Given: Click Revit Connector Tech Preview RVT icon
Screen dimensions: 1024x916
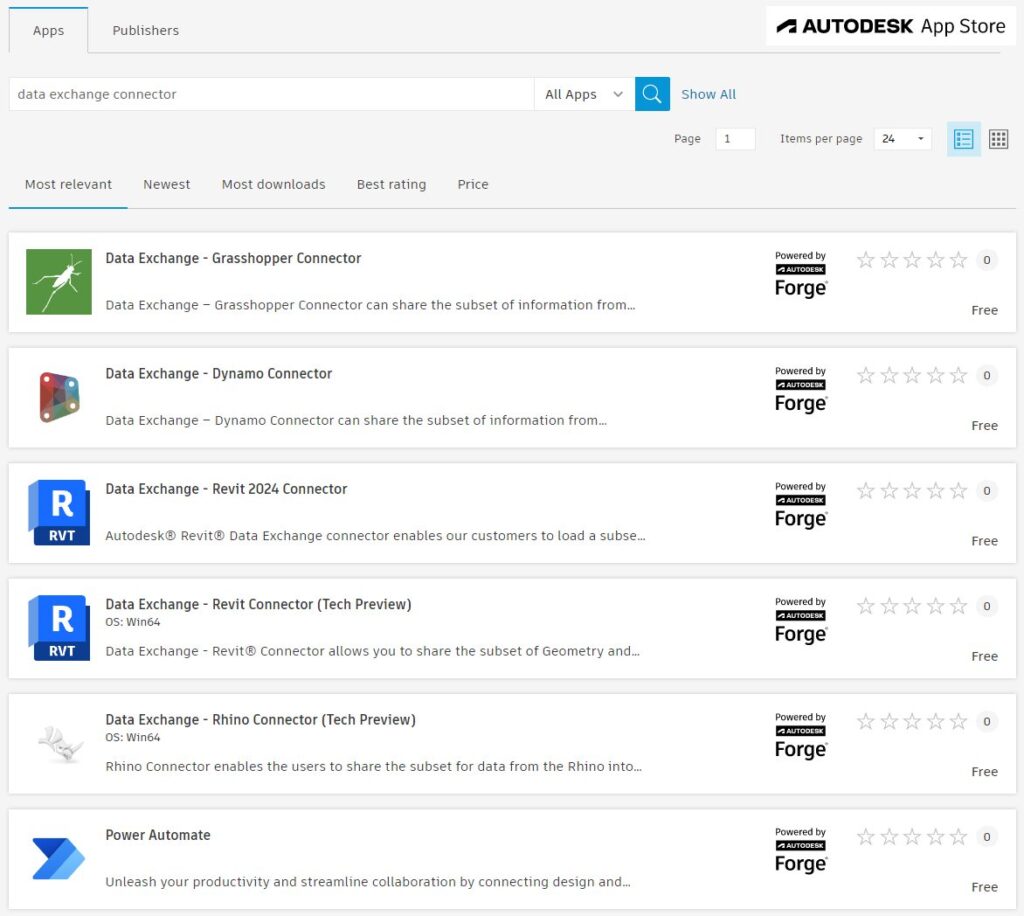Looking at the screenshot, I should tap(59, 627).
